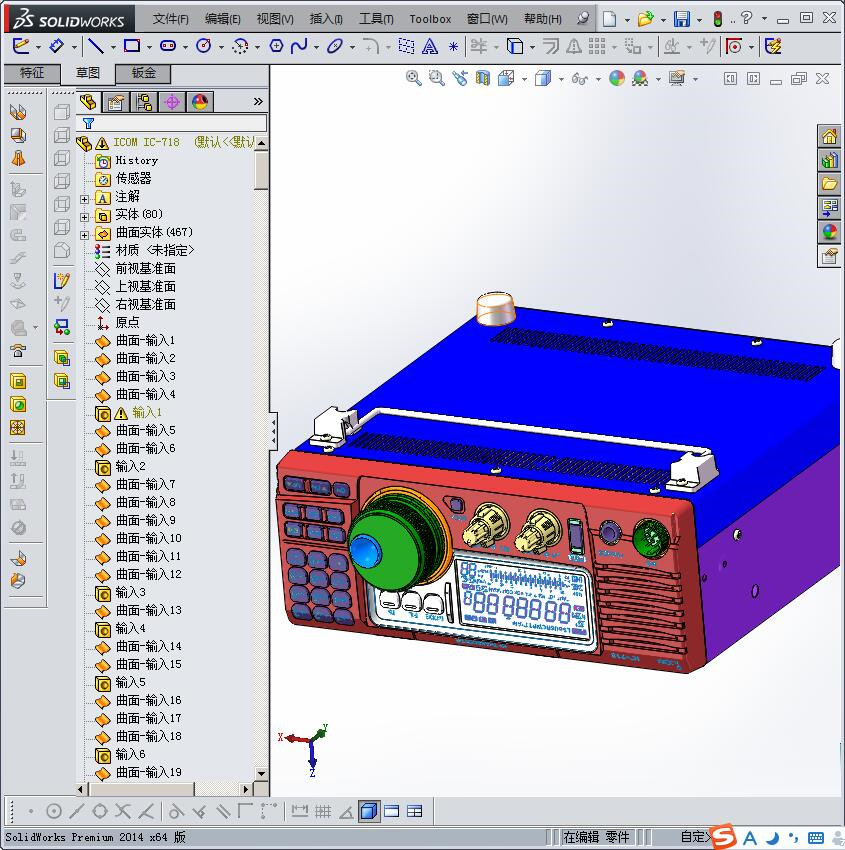Screen dimensions: 845x850
Task: Choose the Spline tool in the sketch toolbar
Action: pos(299,46)
